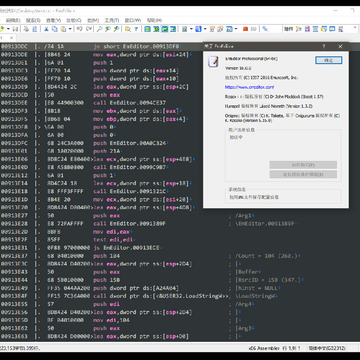Click the blue browser-style toolbar icon
Screen dimensions: 360x360
click(x=199, y=29)
